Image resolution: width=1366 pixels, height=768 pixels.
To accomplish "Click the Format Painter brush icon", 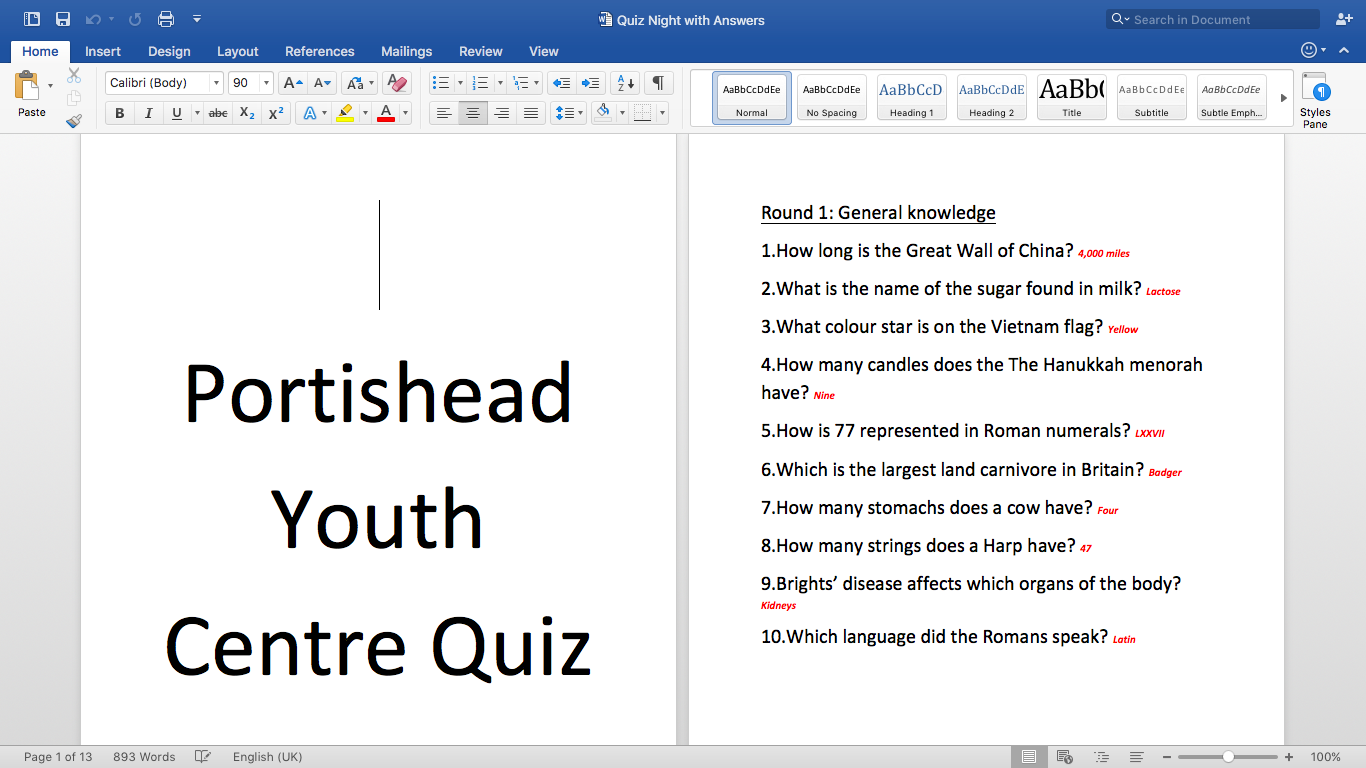I will [74, 121].
